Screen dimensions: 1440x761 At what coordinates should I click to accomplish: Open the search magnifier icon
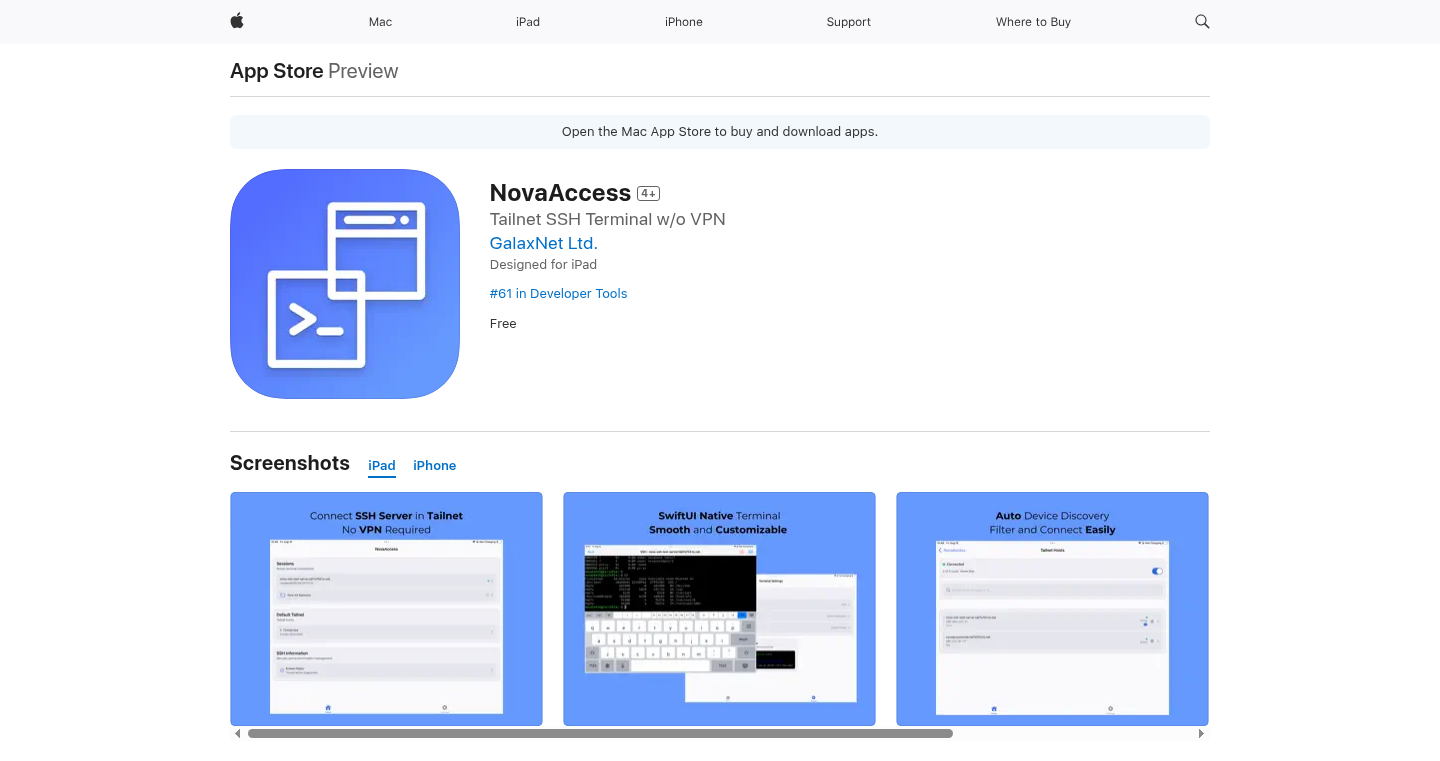[x=1202, y=21]
